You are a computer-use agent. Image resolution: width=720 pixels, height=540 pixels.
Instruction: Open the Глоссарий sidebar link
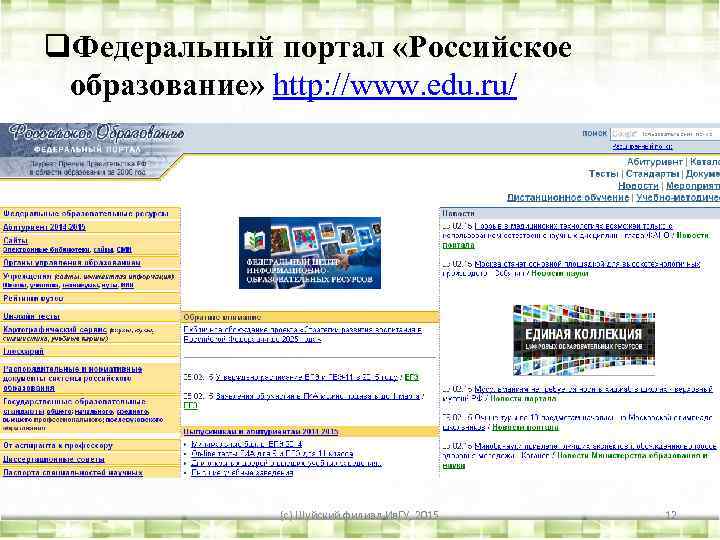click(x=23, y=351)
